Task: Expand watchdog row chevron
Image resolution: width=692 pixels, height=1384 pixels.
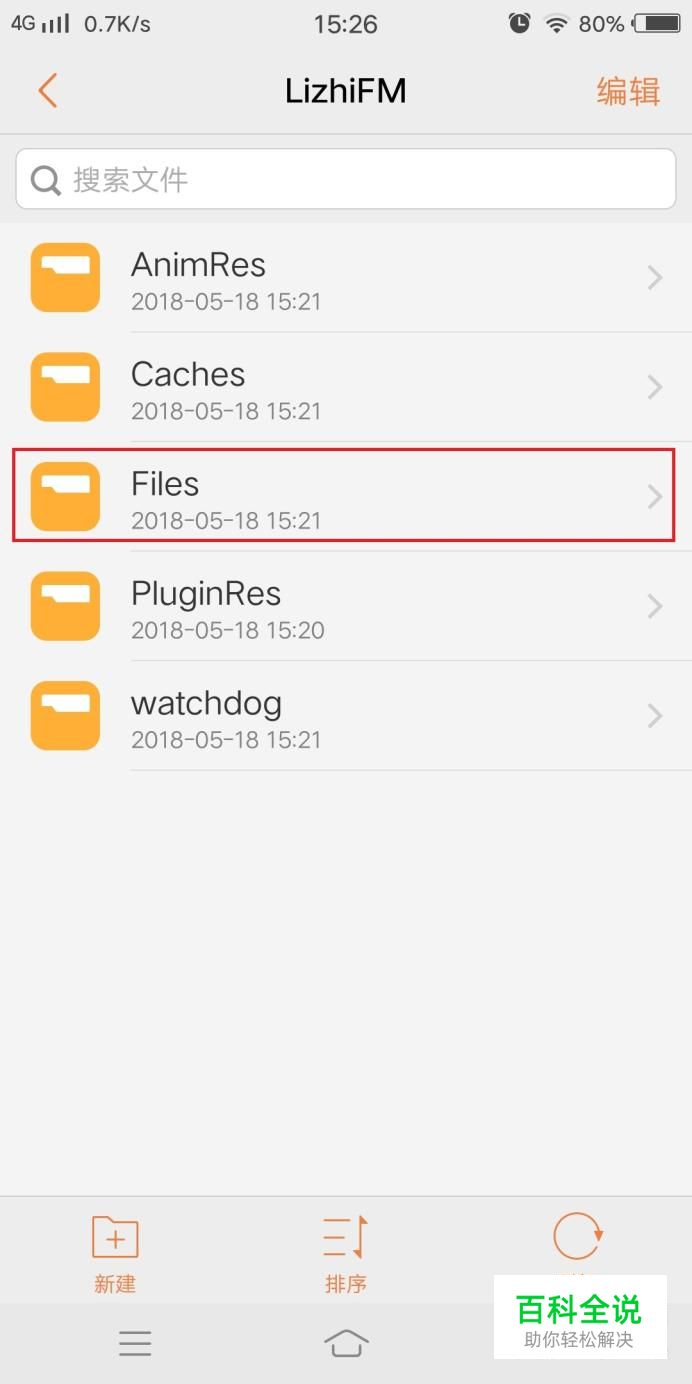Action: click(x=655, y=716)
